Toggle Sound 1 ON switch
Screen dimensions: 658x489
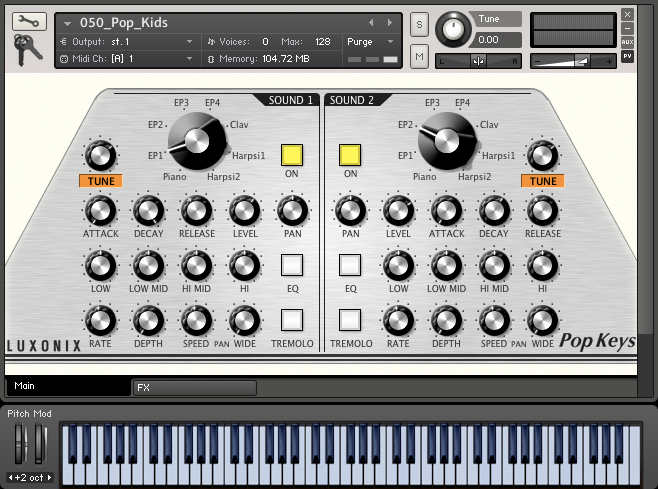[292, 155]
